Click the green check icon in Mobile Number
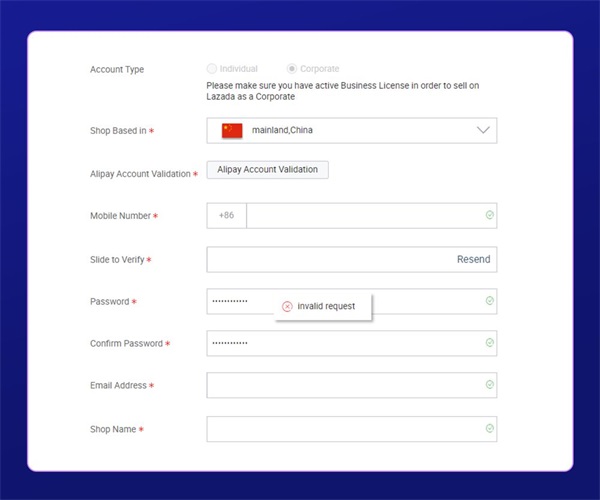Image resolution: width=600 pixels, height=500 pixels. point(489,216)
